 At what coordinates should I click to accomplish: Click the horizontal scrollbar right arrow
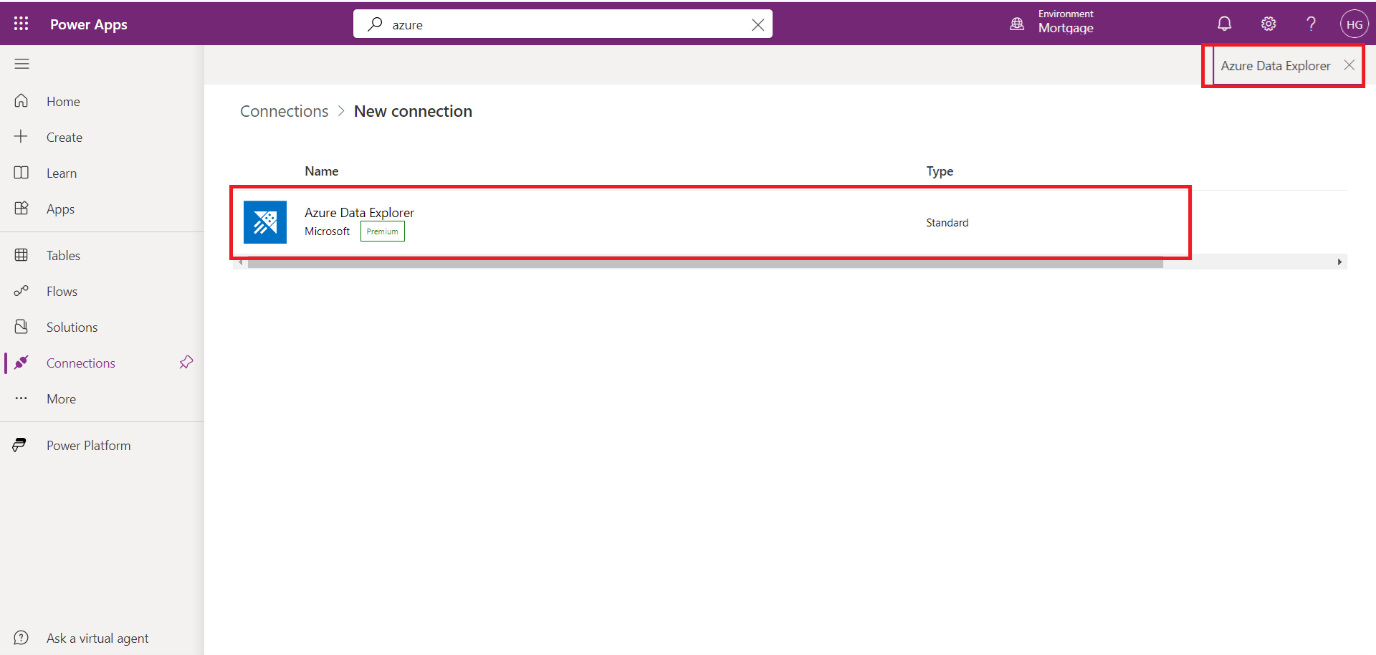[x=1340, y=262]
